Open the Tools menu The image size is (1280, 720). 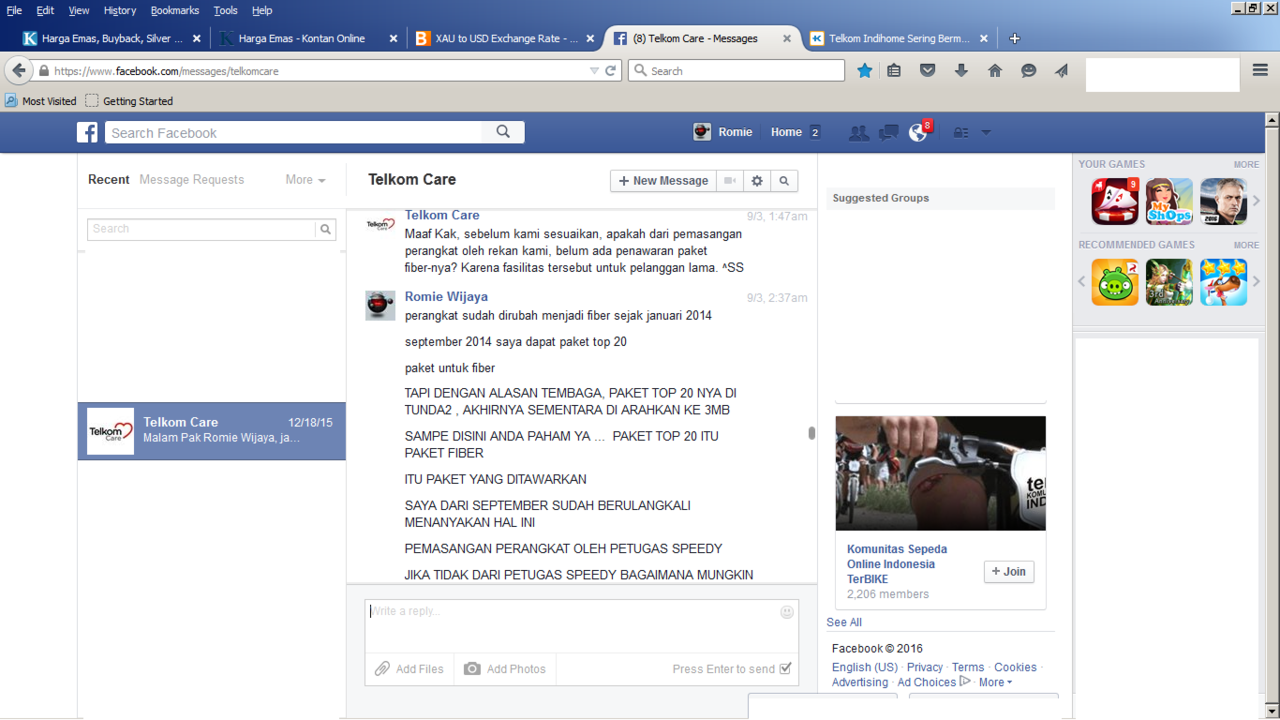click(x=226, y=10)
